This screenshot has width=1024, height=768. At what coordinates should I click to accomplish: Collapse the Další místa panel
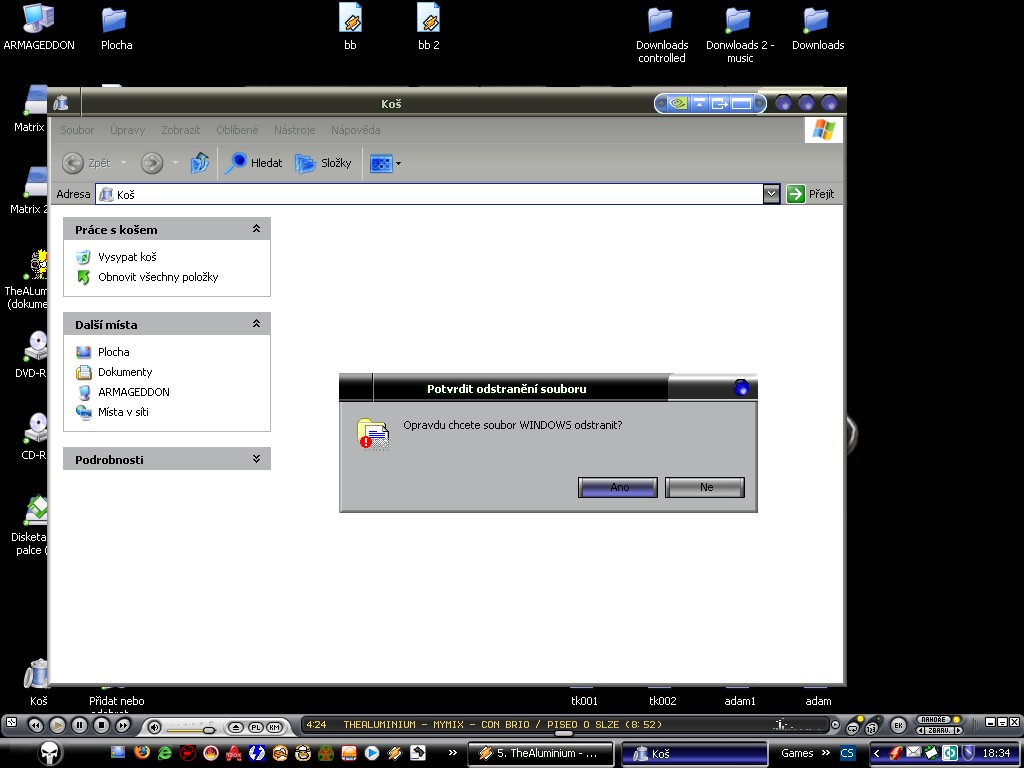256,323
